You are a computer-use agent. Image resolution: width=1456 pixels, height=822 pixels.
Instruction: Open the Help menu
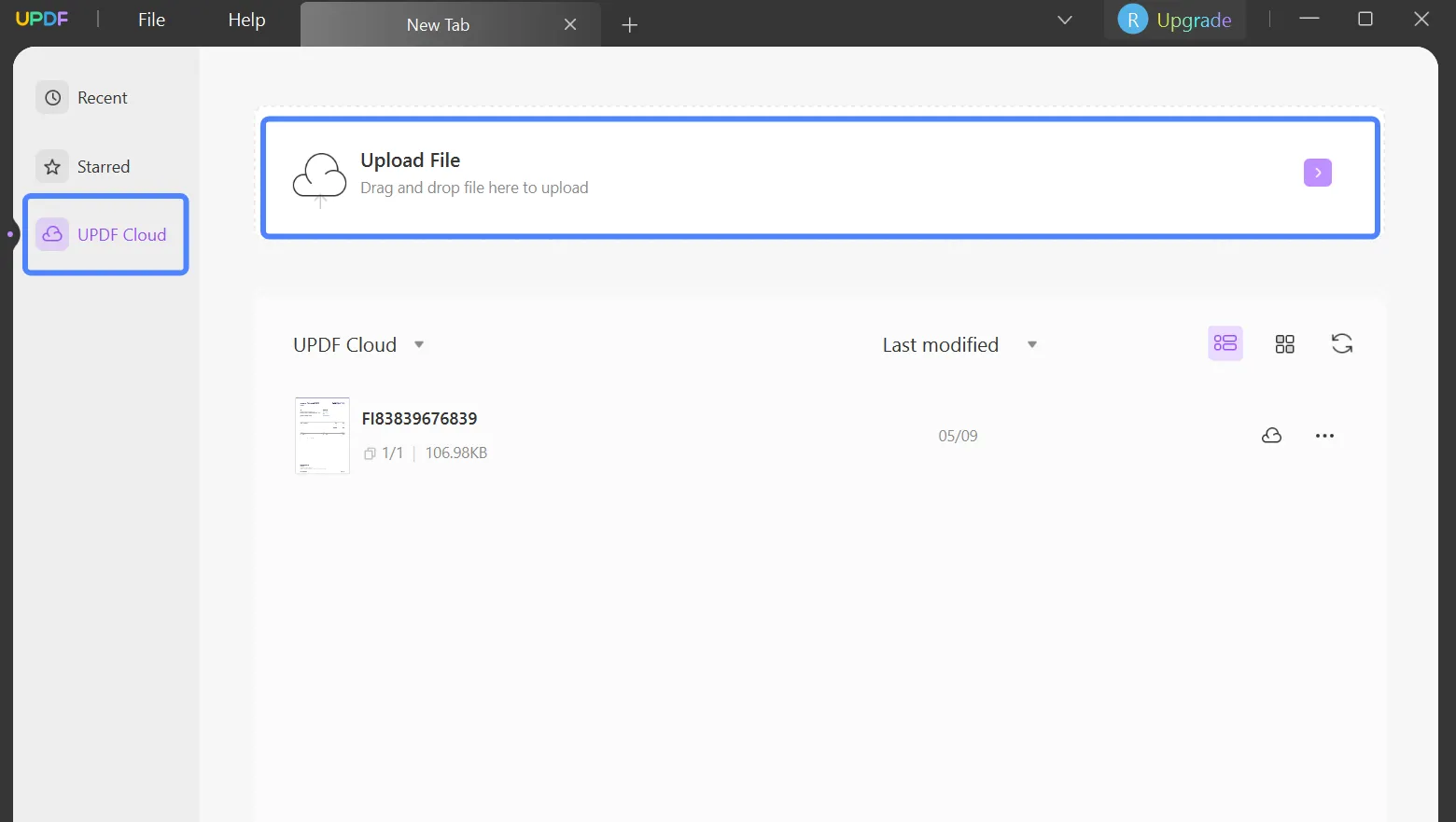coord(245,19)
